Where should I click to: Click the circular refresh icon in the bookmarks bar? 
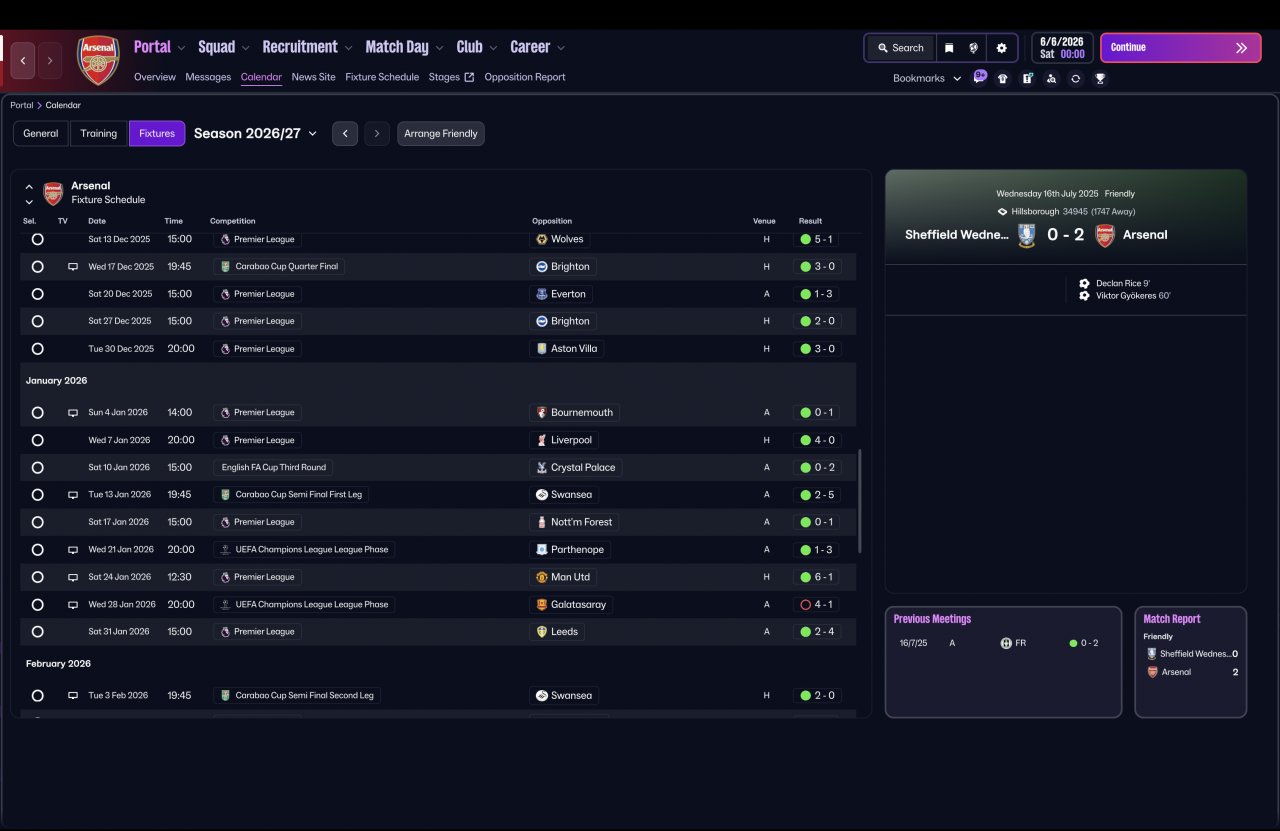click(x=1075, y=78)
